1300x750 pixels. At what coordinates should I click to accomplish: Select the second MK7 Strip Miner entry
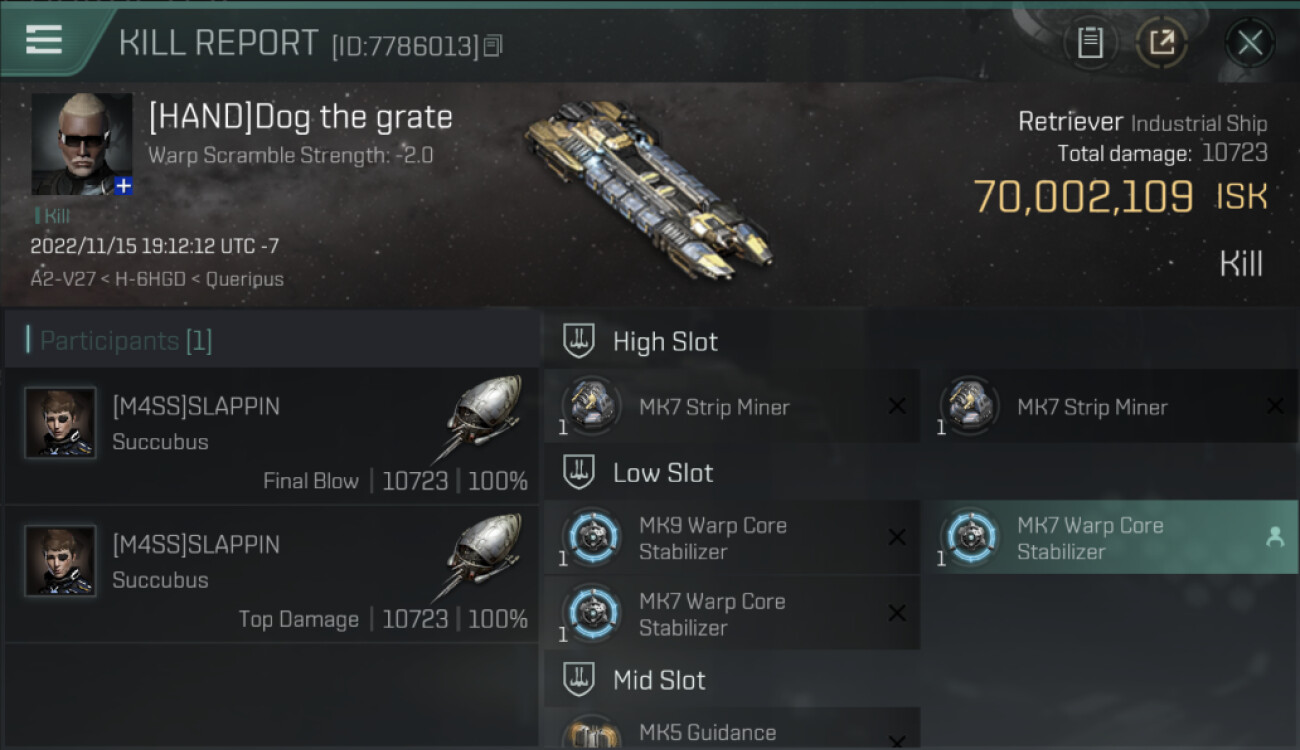coord(1108,407)
